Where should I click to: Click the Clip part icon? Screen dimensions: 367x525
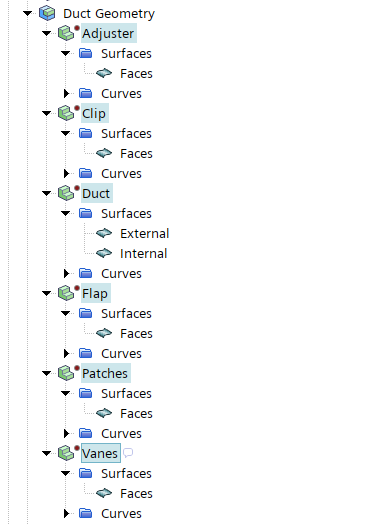(x=66, y=113)
